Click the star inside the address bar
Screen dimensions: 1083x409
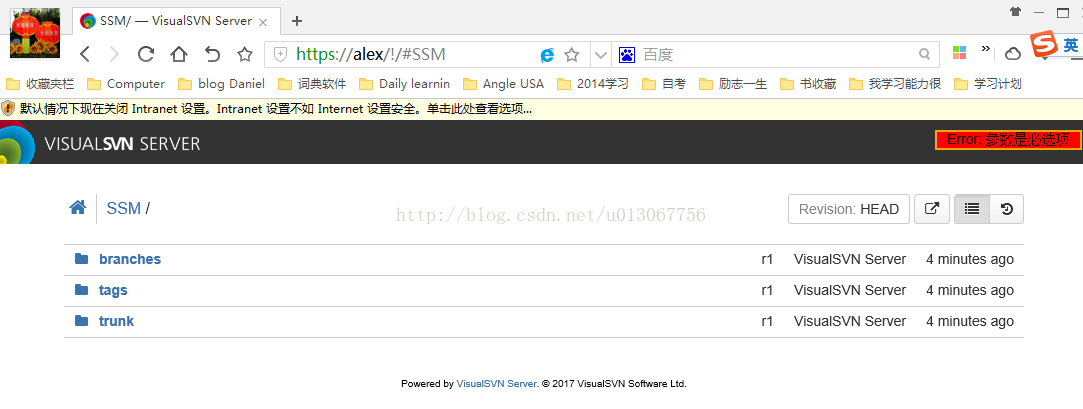tap(572, 55)
